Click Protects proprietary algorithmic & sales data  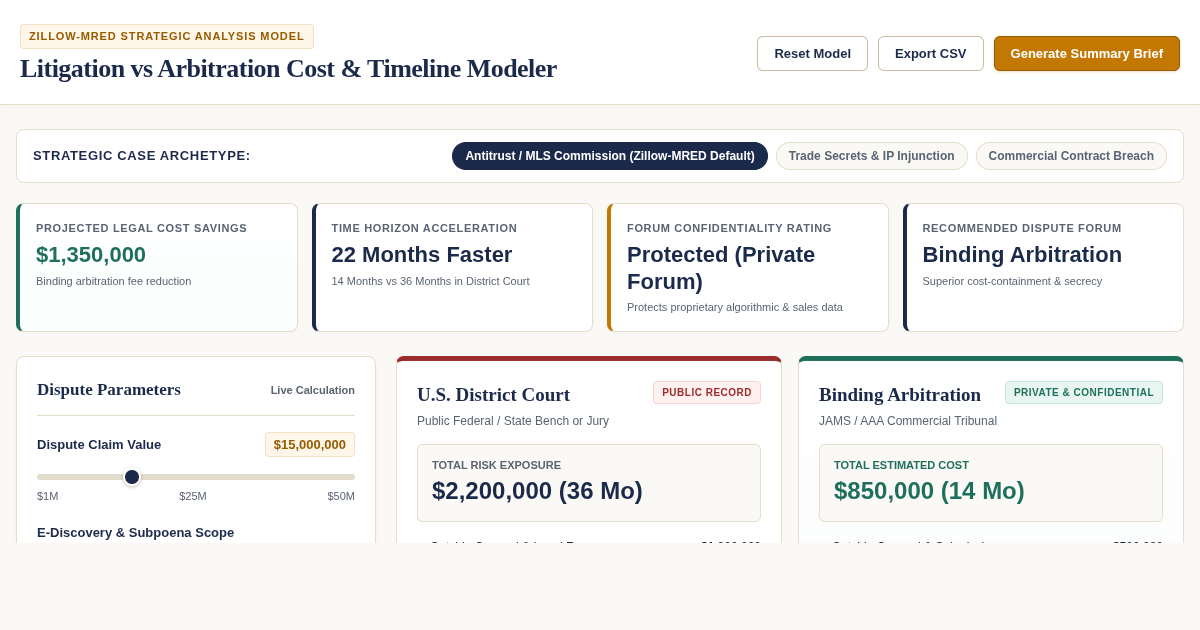735,307
